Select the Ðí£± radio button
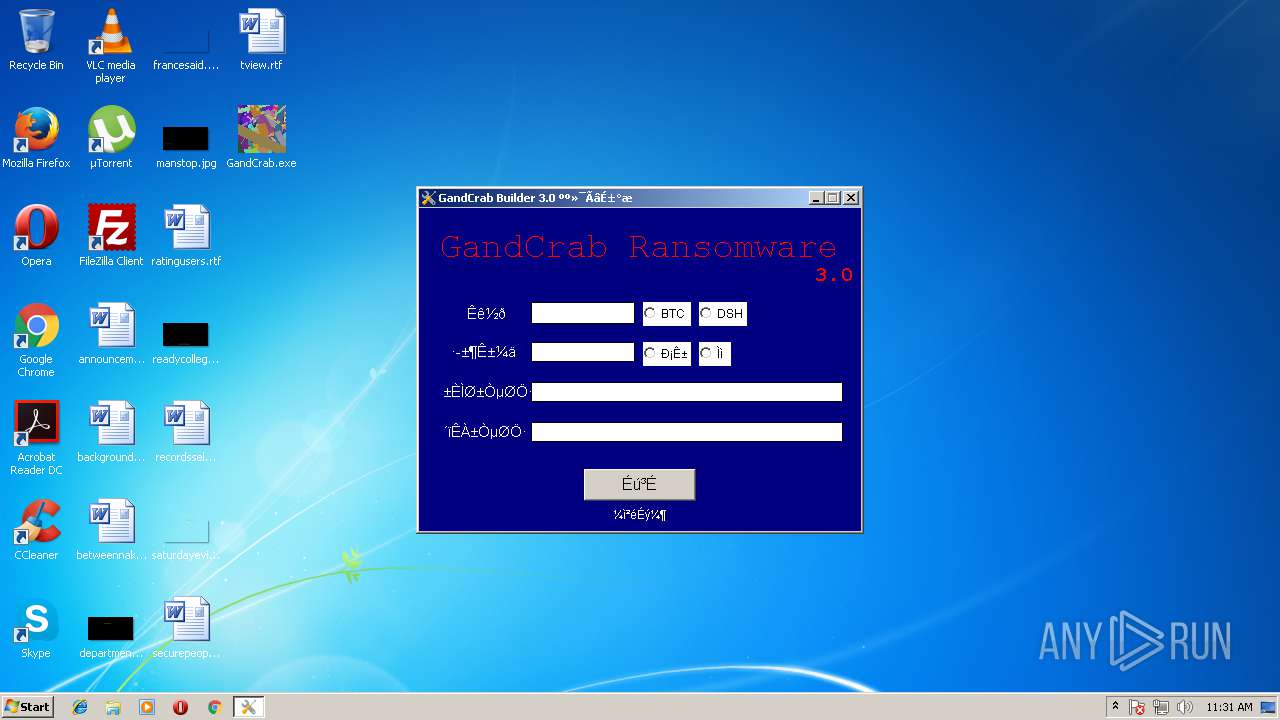Image resolution: width=1280 pixels, height=720 pixels. pyautogui.click(x=650, y=353)
